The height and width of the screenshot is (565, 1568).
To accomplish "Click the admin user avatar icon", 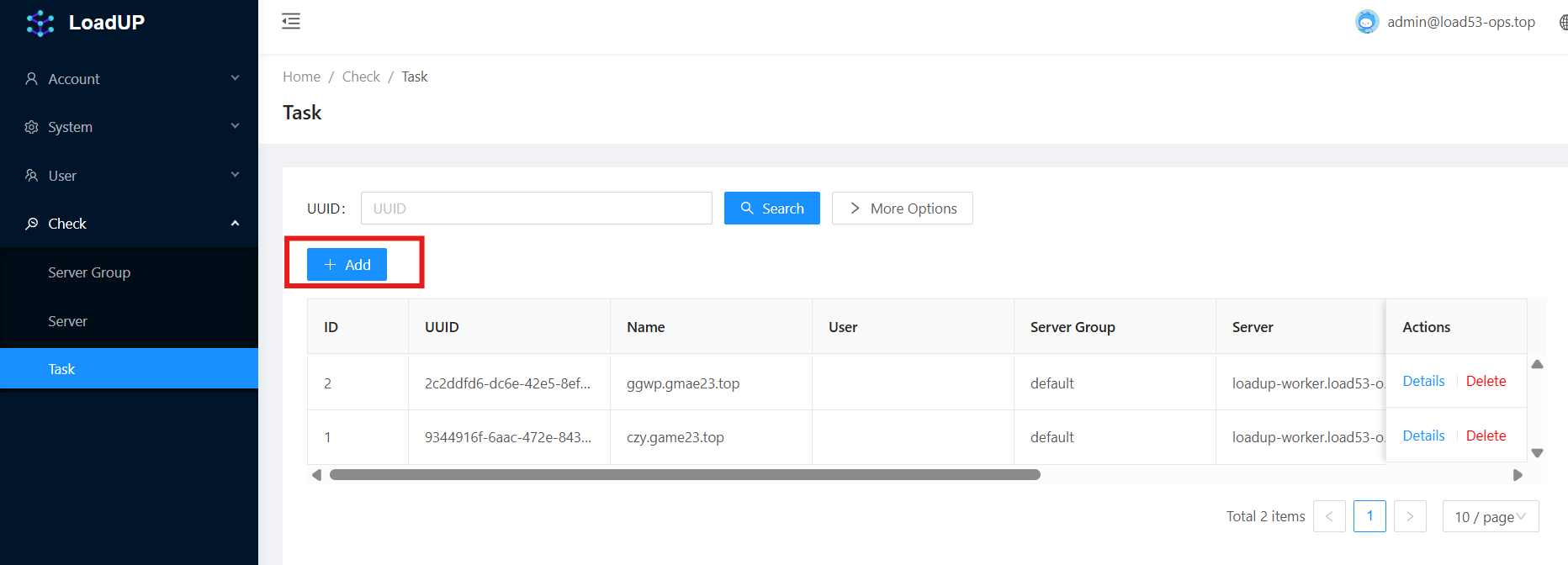I will point(1366,22).
